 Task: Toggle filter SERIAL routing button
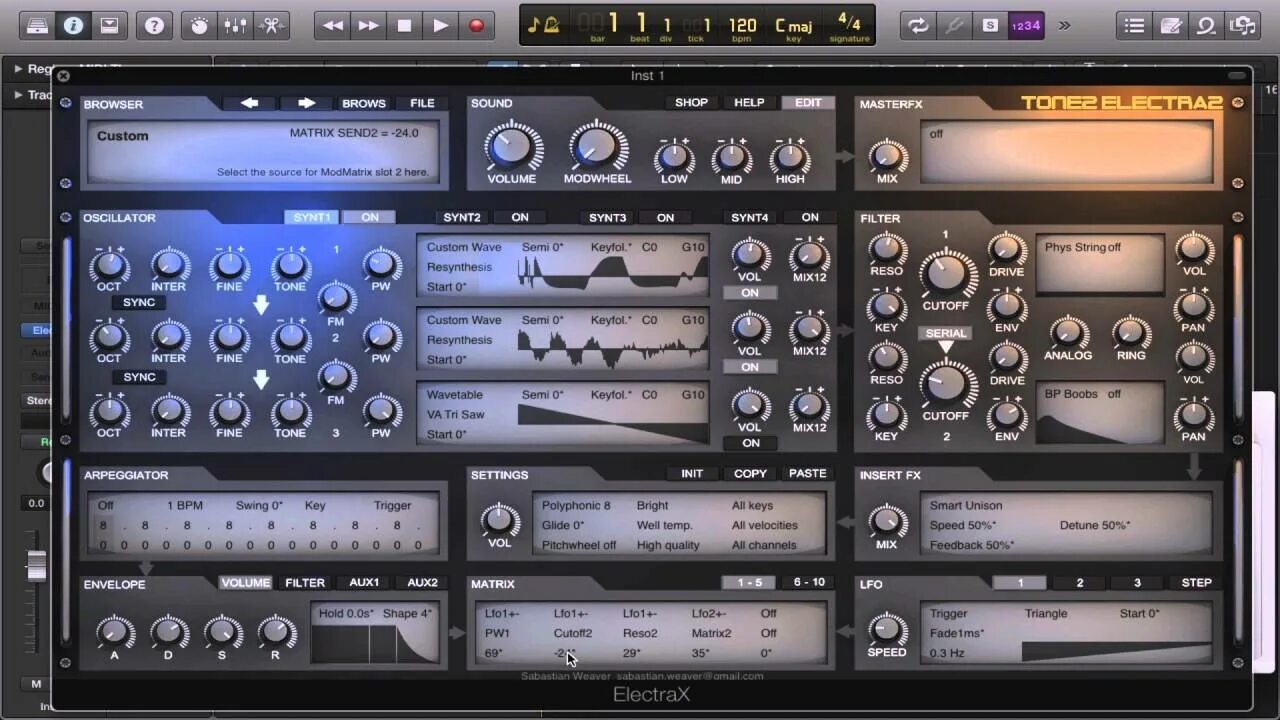point(946,333)
